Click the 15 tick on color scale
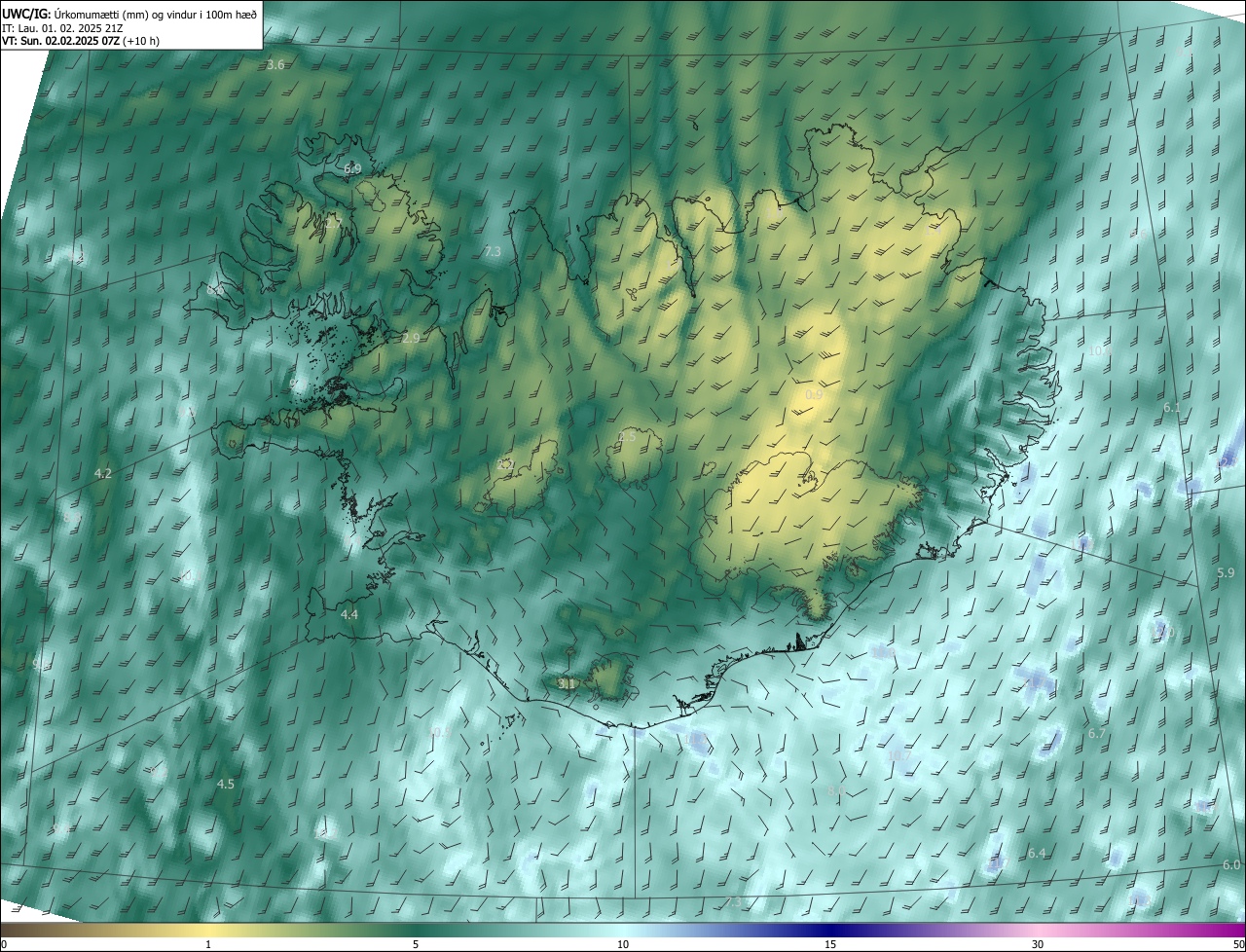 coord(830,944)
